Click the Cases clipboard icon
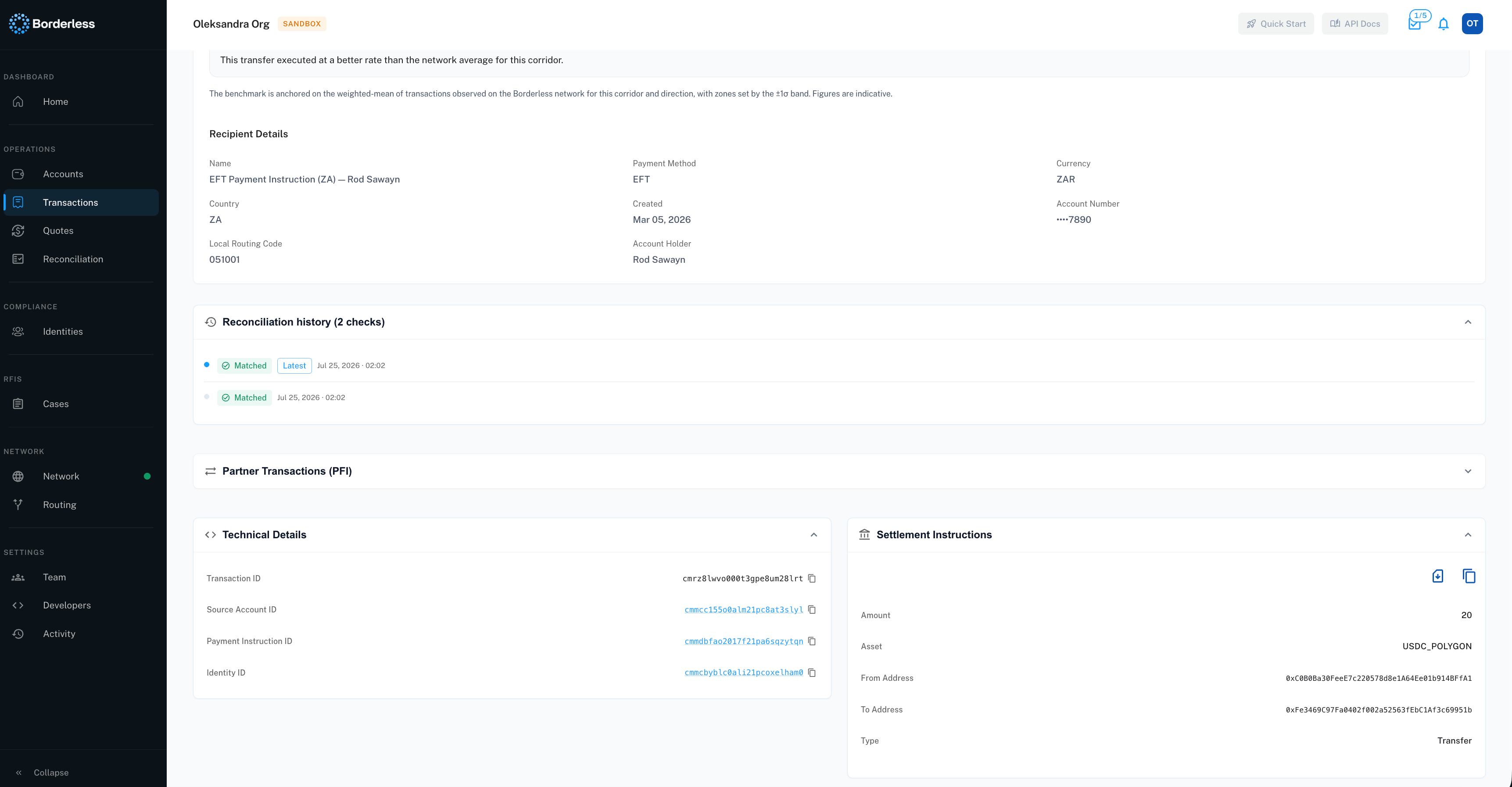Viewport: 1512px width, 787px height. point(18,404)
